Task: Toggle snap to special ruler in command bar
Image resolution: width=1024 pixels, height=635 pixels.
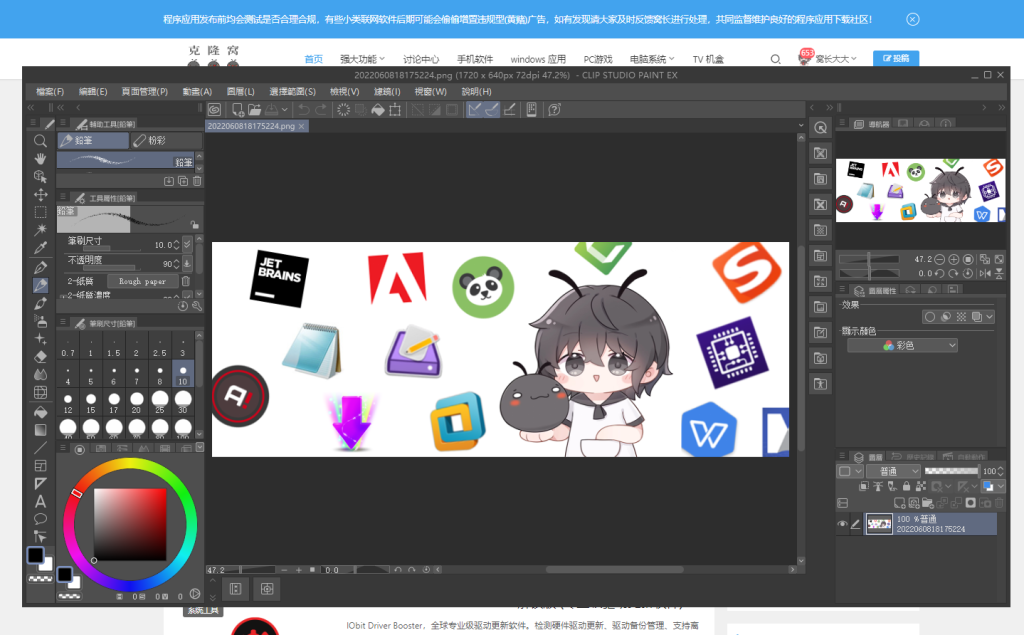Action: (x=491, y=110)
